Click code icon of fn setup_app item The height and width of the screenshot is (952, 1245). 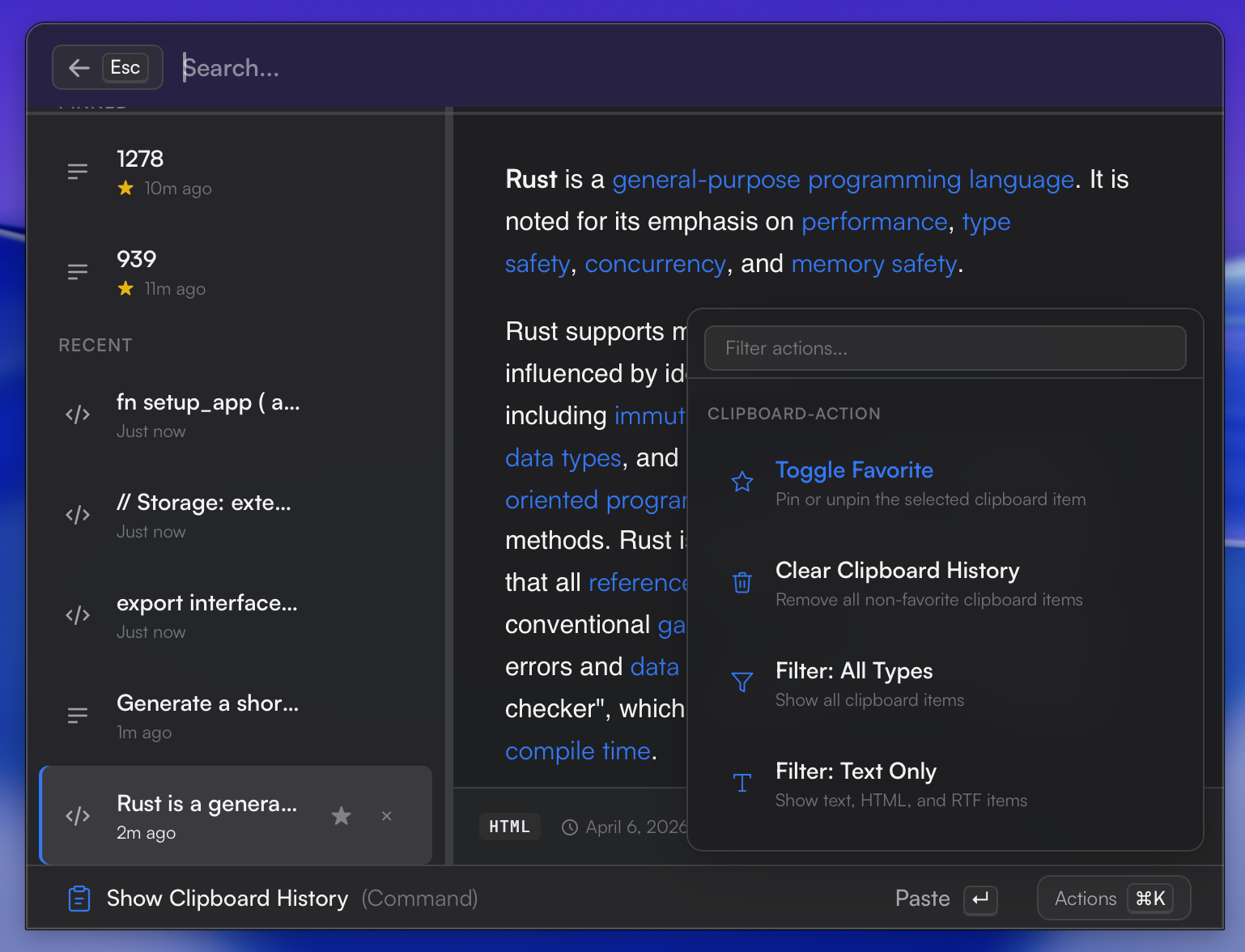[x=78, y=415]
